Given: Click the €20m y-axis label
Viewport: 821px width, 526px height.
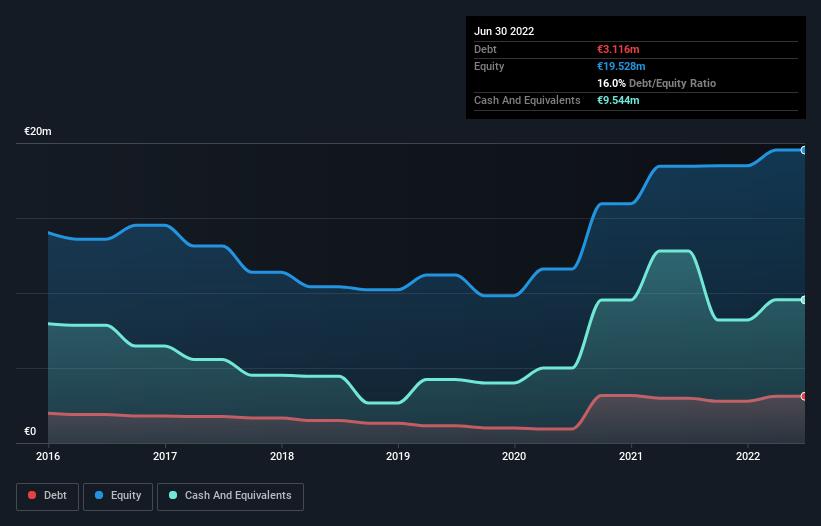Looking at the screenshot, I should click(38, 131).
